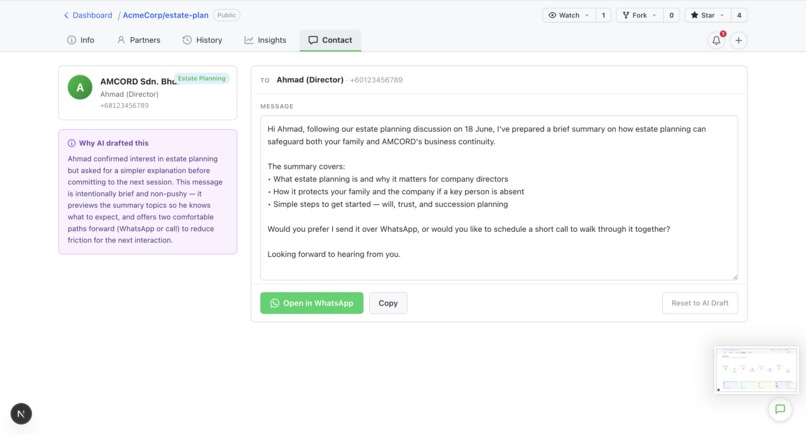This screenshot has height=435, width=806.
Task: Switch to the Info tab
Action: 81,40
